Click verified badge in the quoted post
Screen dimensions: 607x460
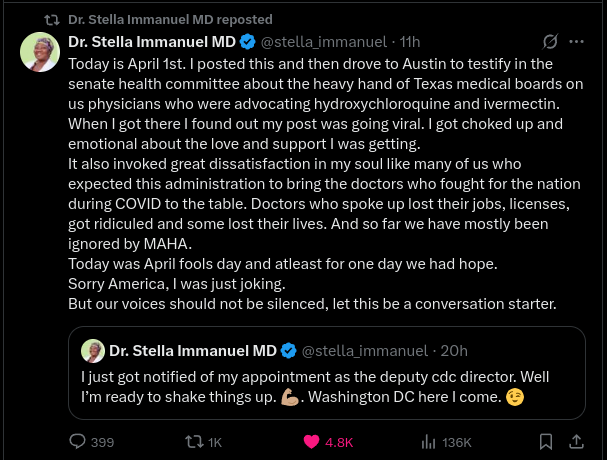[288, 350]
